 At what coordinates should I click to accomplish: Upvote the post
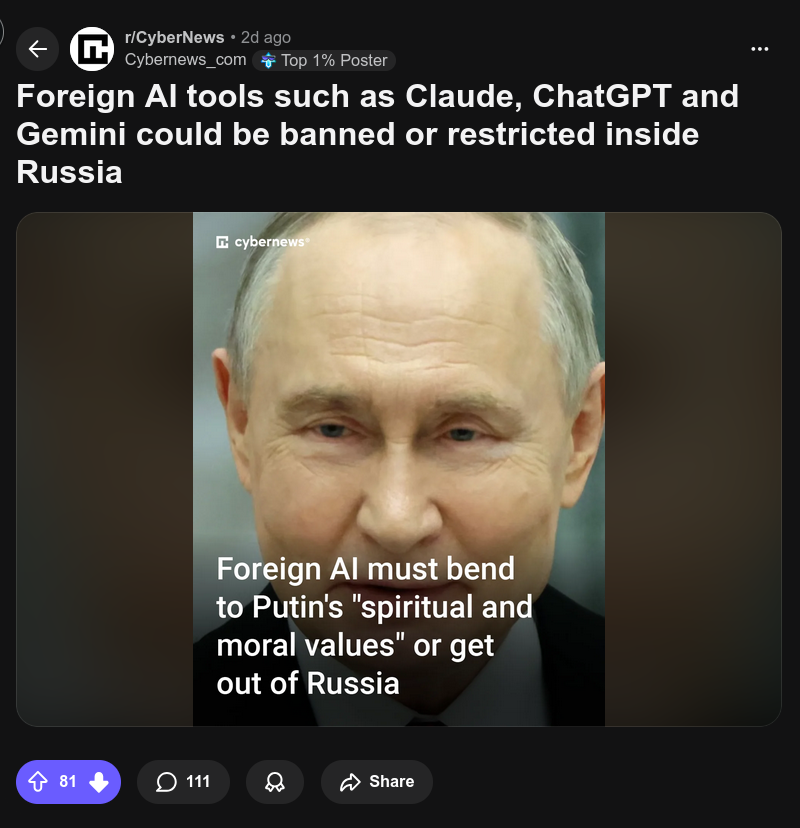(x=37, y=782)
